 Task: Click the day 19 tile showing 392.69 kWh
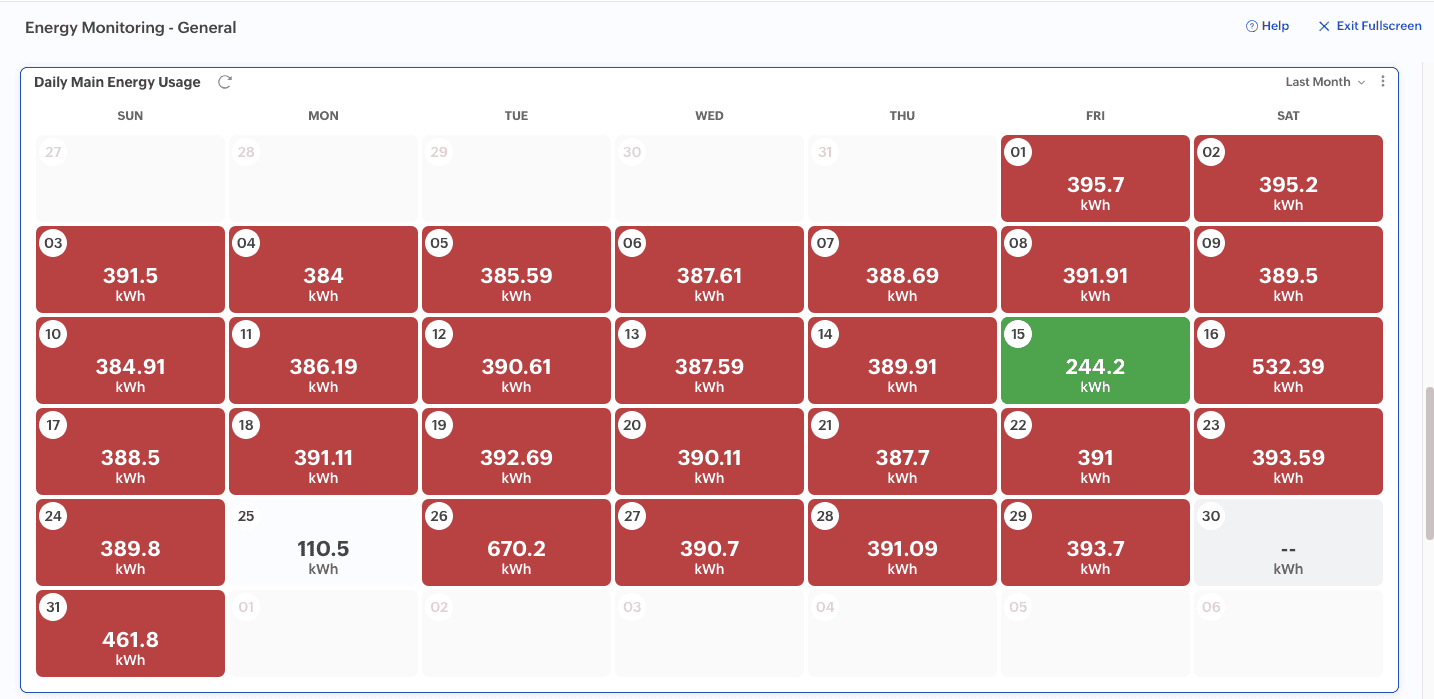coord(516,452)
